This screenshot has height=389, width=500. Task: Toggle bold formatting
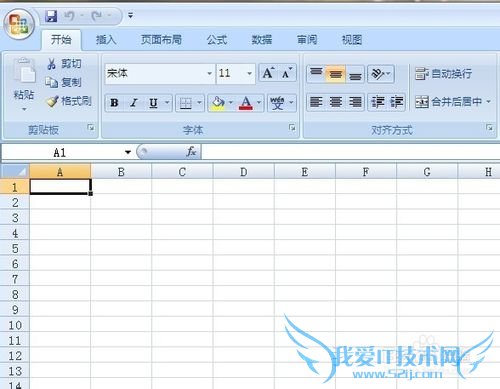[114, 103]
